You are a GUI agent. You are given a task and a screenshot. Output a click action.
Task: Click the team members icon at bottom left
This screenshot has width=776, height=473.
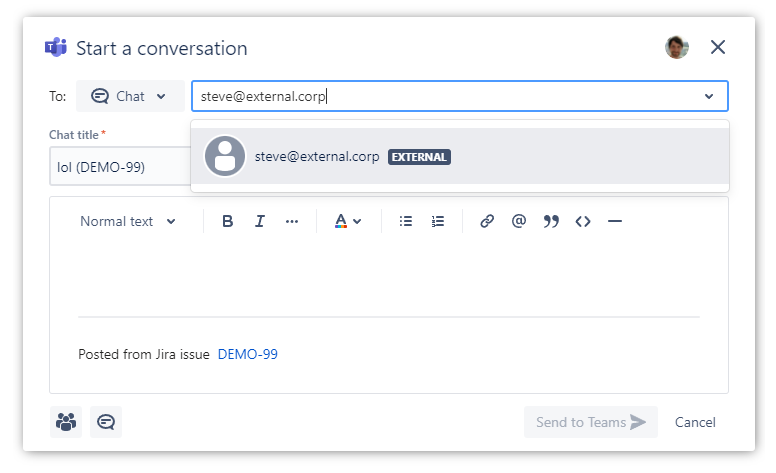coord(66,422)
